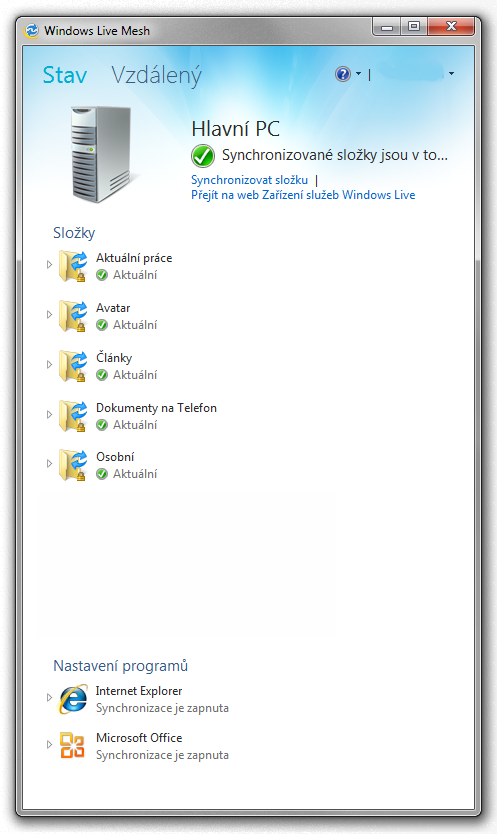Viewport: 497px width, 834px height.
Task: Click the large green sync status checkmark
Action: click(203, 156)
